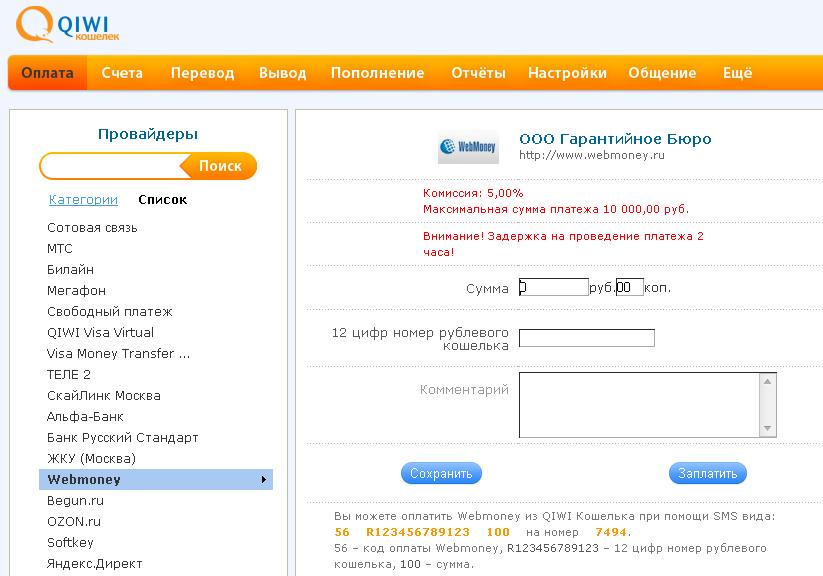823x576 pixels.
Task: Select Begun.ru provider
Action: coord(75,500)
